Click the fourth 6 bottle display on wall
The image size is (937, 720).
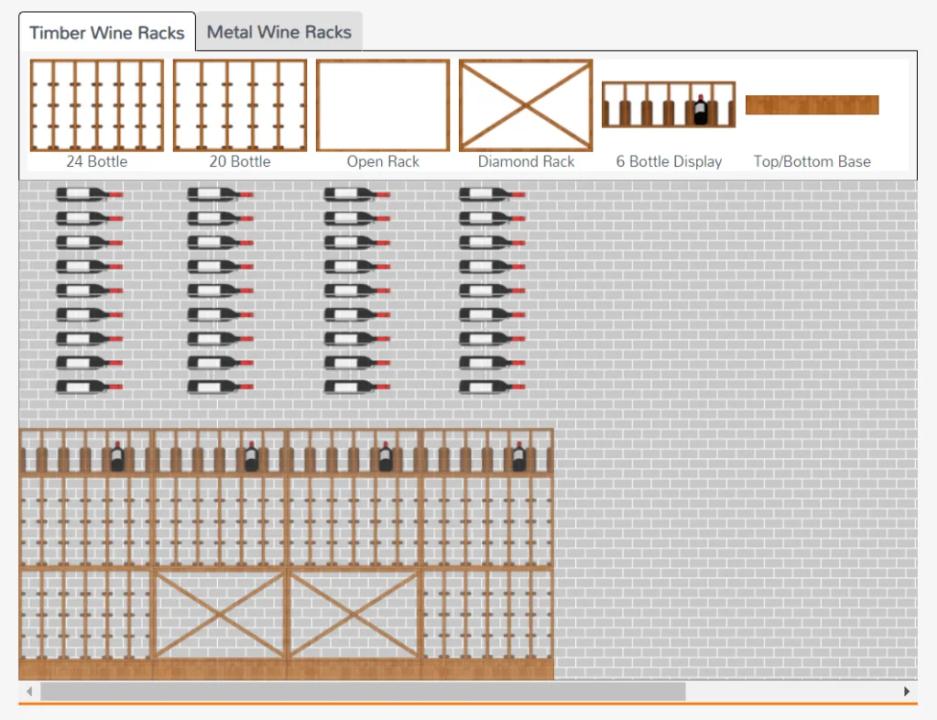click(488, 452)
